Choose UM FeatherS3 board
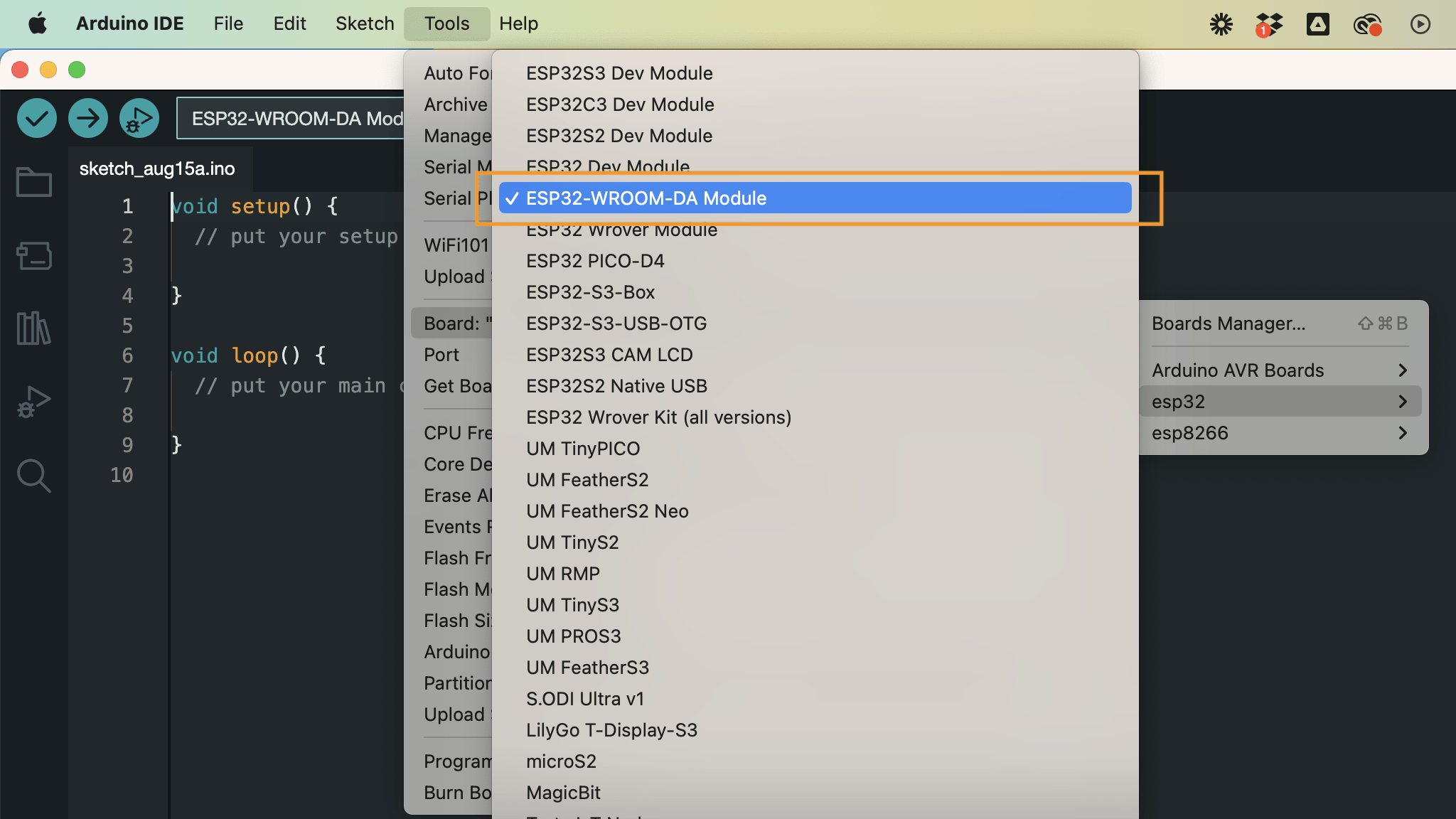The image size is (1456, 819). 815,668
